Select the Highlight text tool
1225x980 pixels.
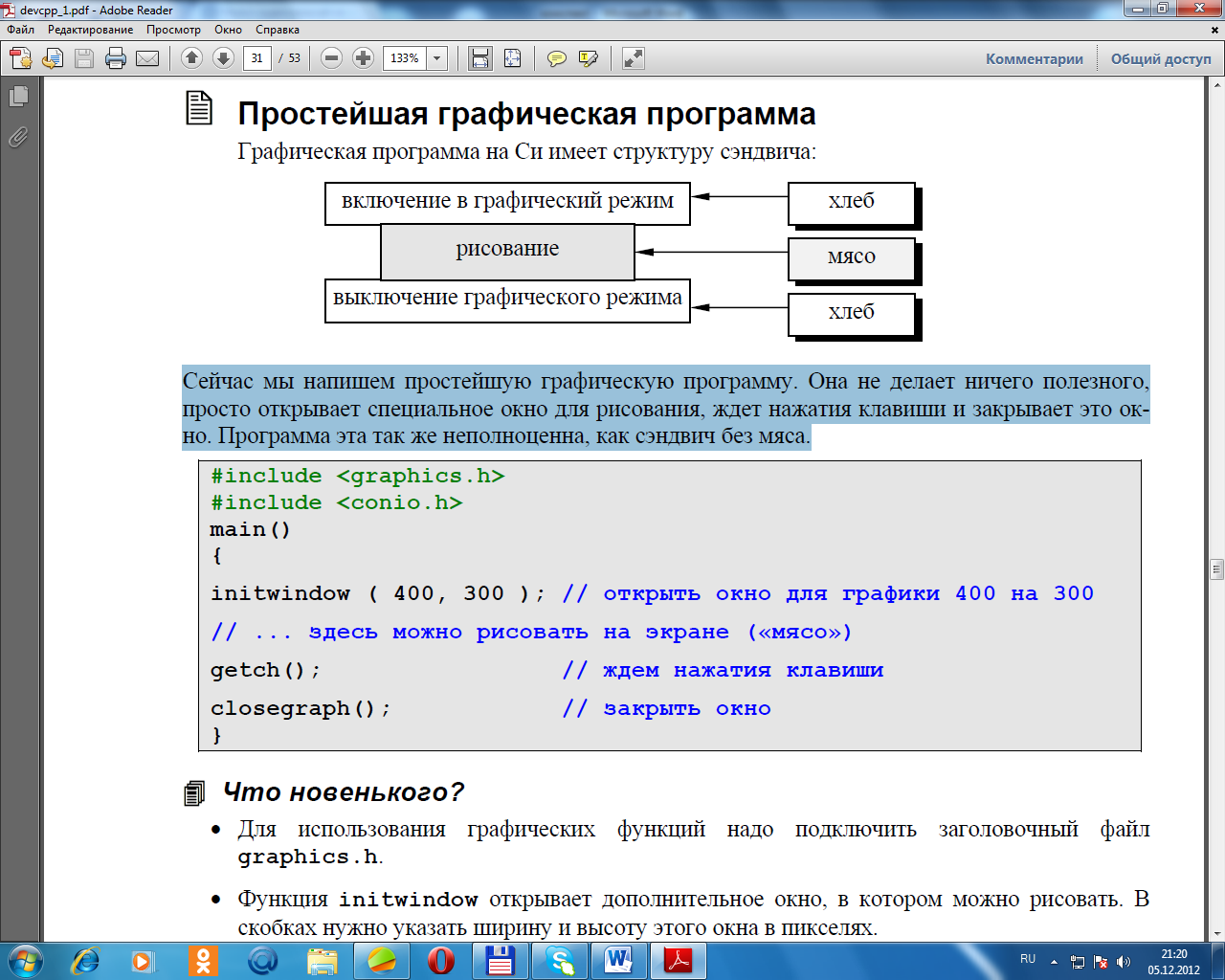(x=589, y=58)
